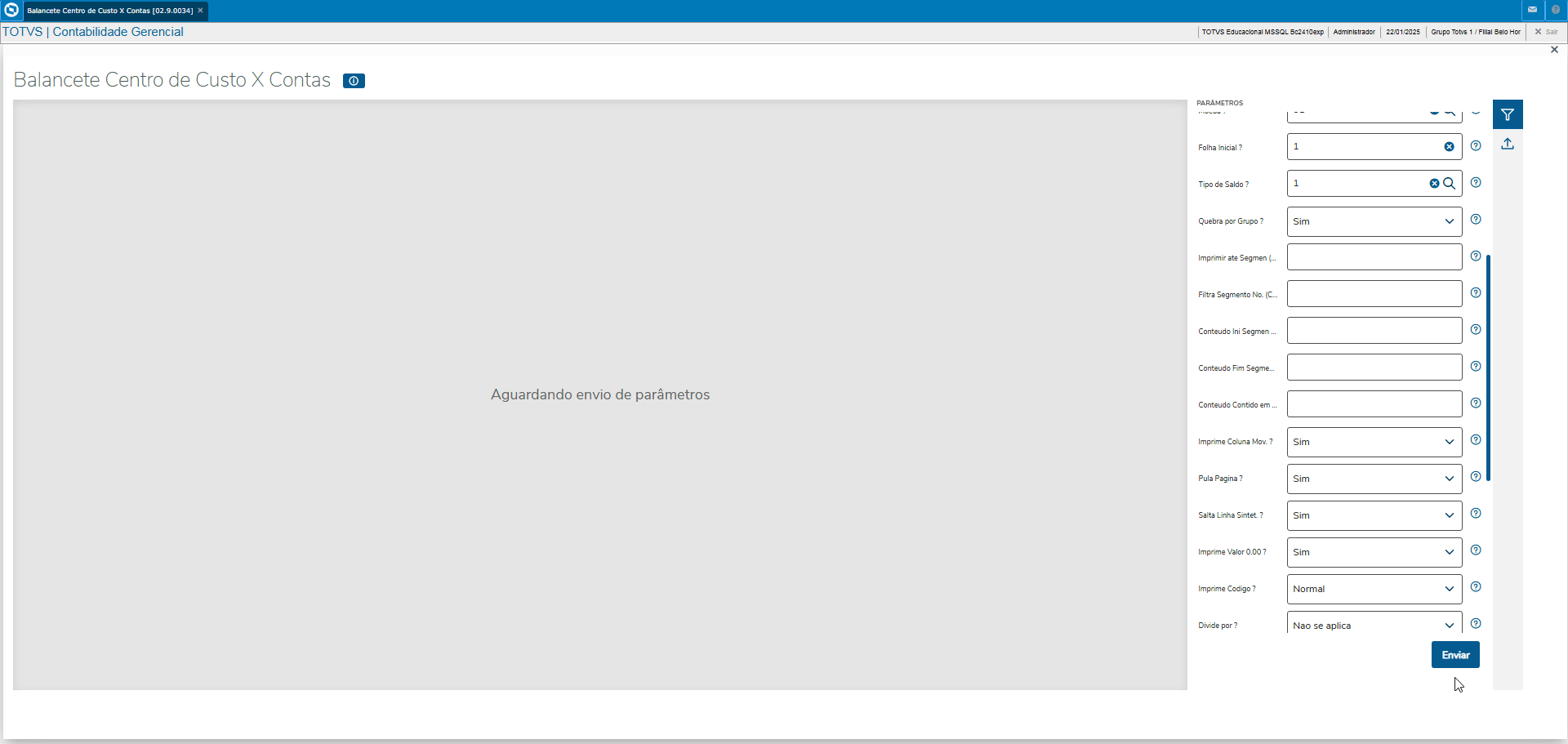Click the Enviar button

1455,655
